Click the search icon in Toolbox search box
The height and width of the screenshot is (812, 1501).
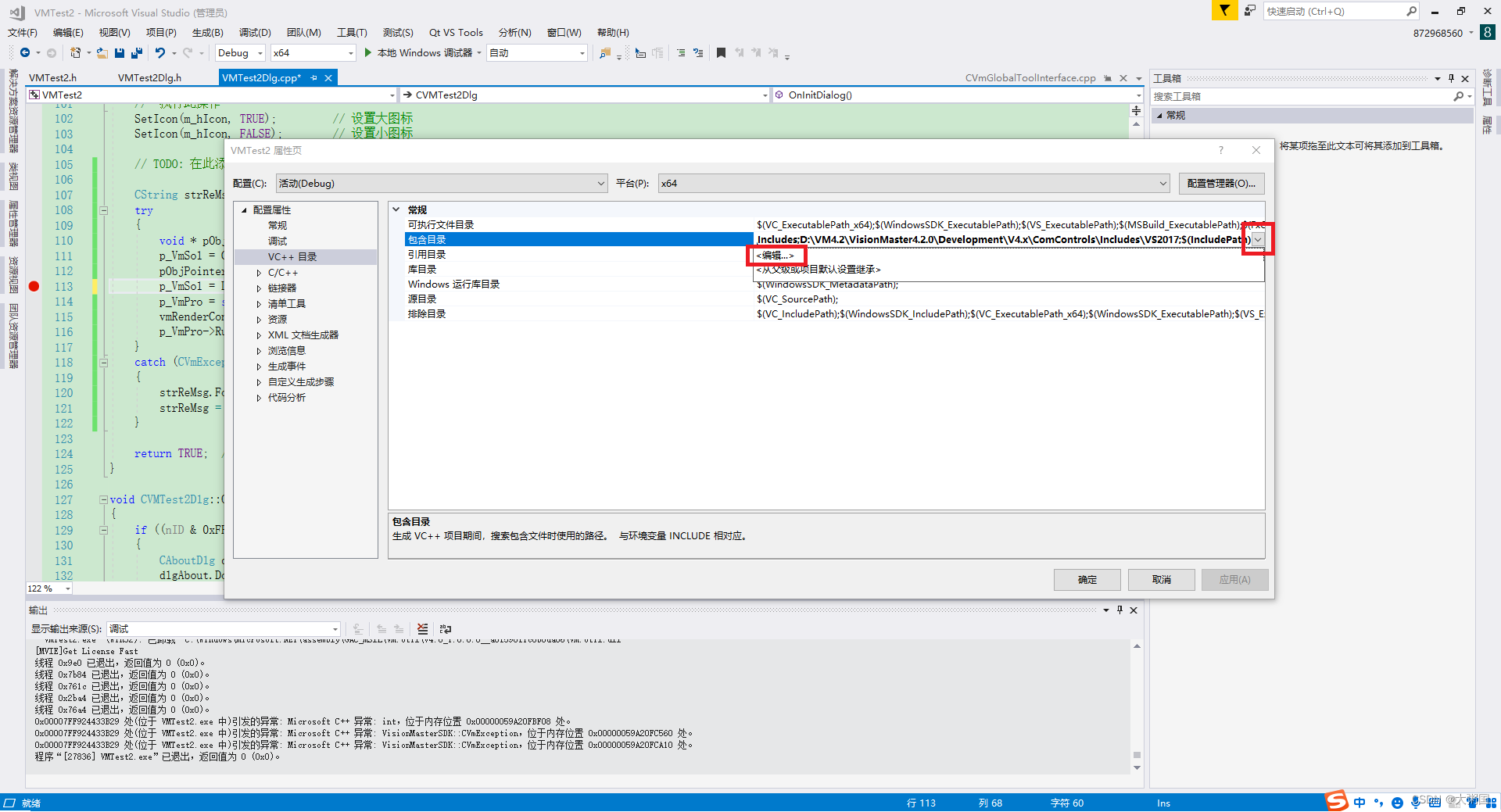pyautogui.click(x=1458, y=96)
